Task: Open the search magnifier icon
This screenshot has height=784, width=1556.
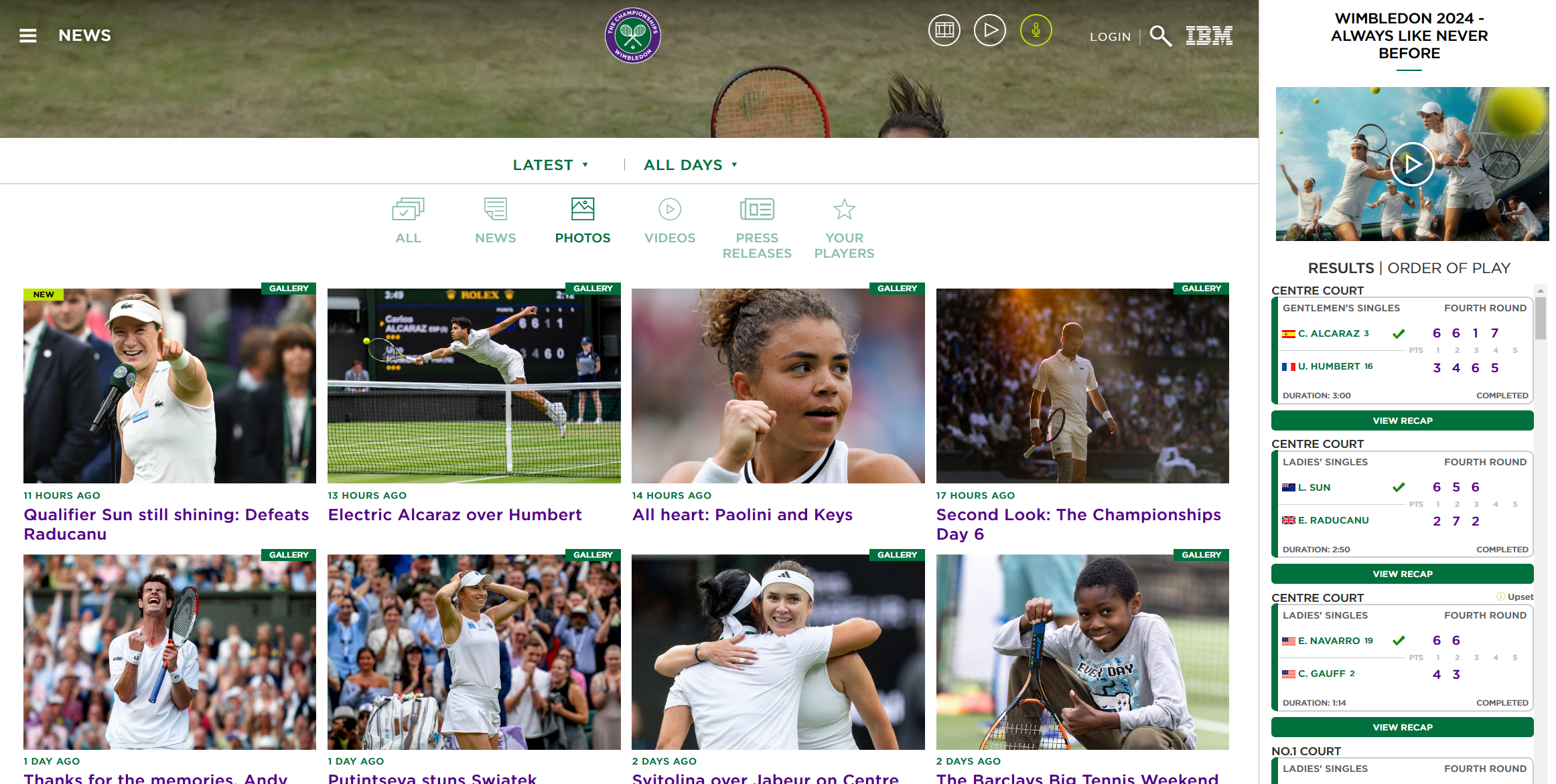Action: point(1161,36)
